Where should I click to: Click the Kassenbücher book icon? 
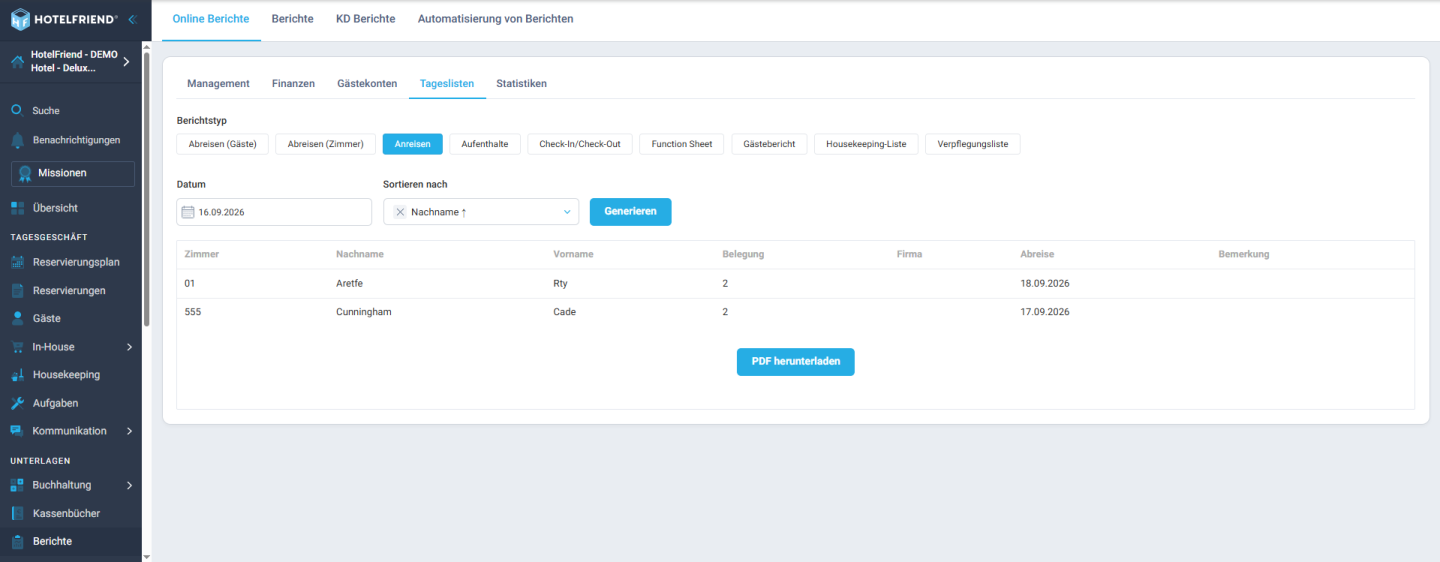(x=17, y=513)
